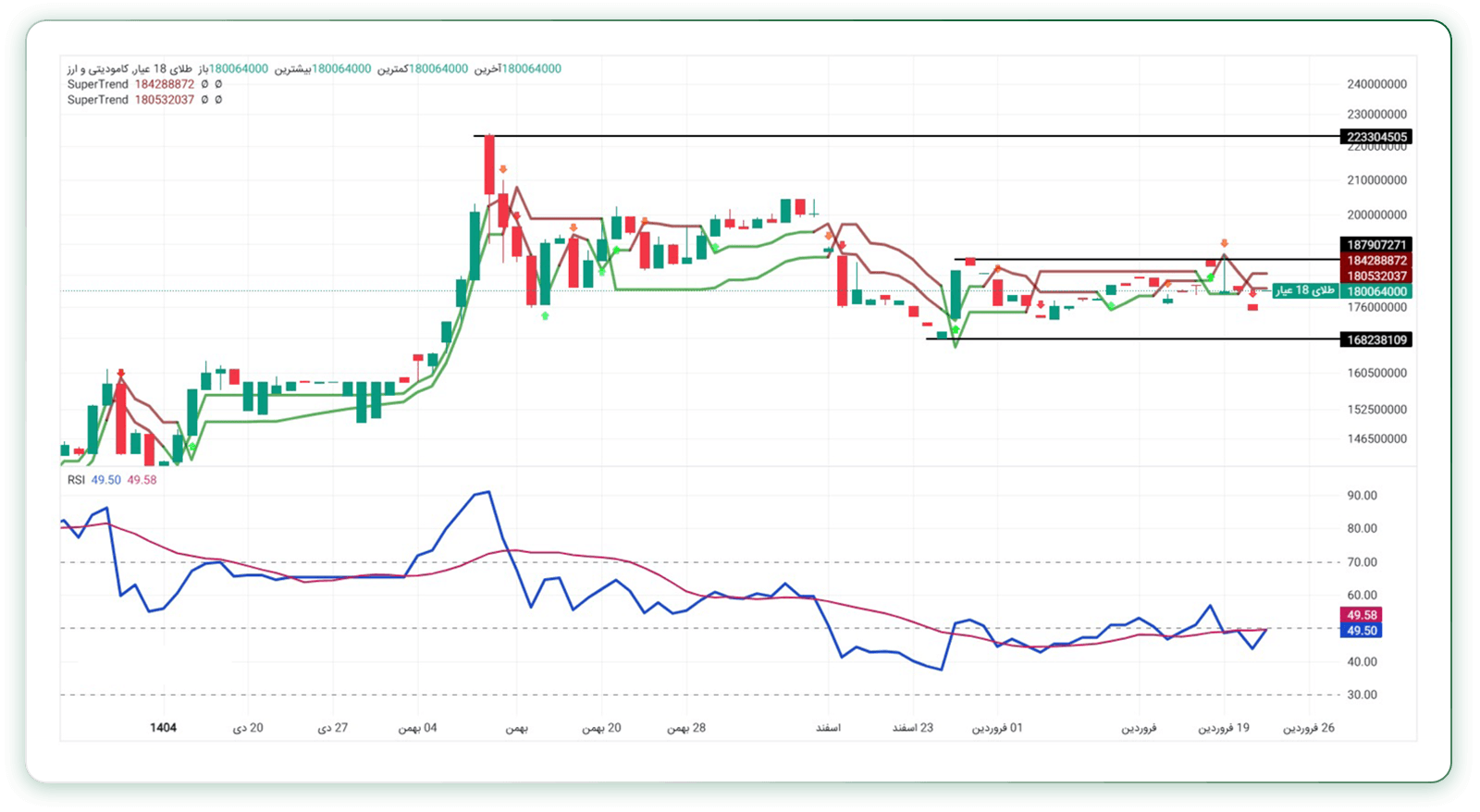Click the black 168238109 support price label
This screenshot has width=1480, height=812.
click(1375, 339)
